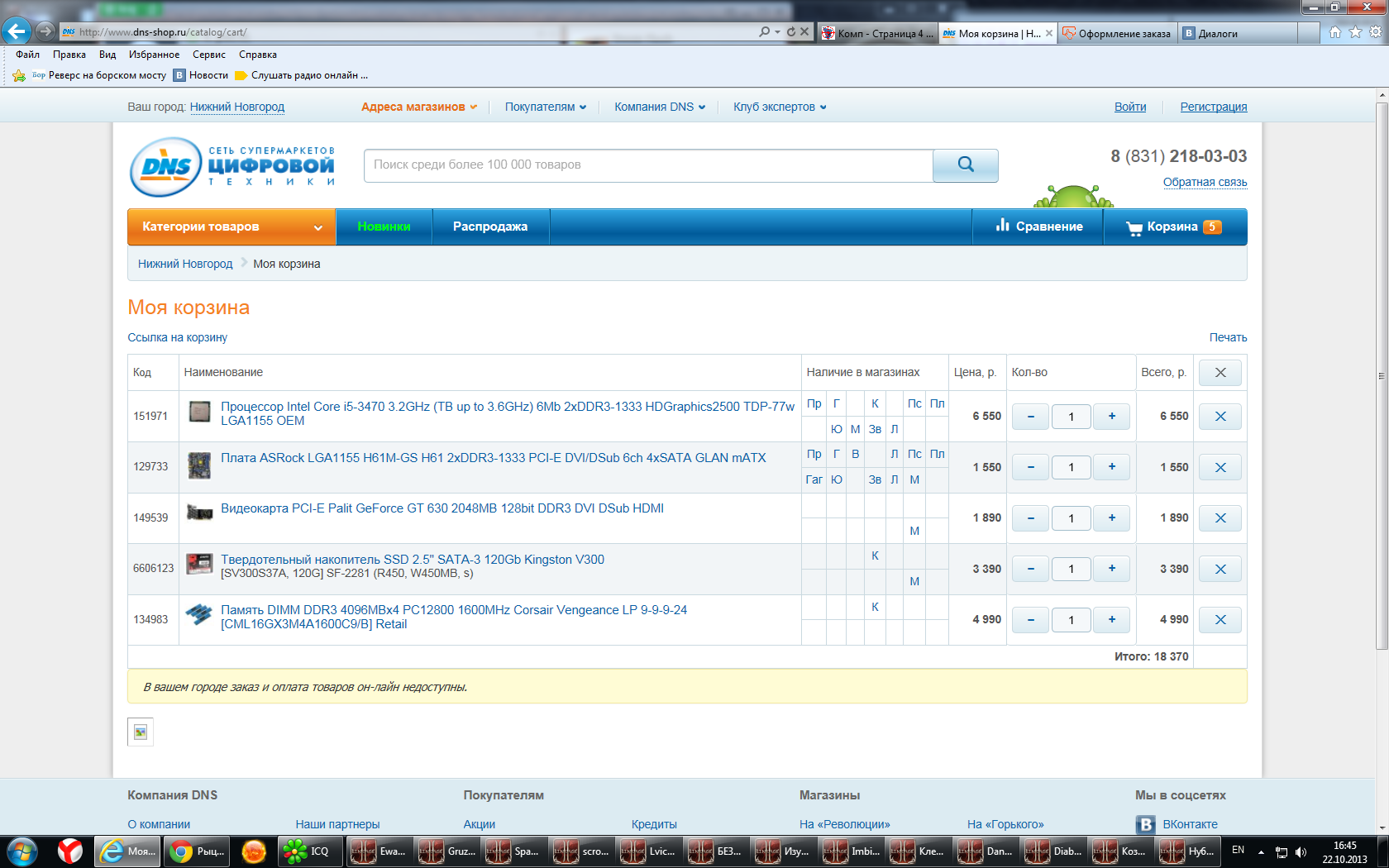The image size is (1389, 868).
Task: Open Corsair memory product thumbnail
Action: (x=199, y=614)
